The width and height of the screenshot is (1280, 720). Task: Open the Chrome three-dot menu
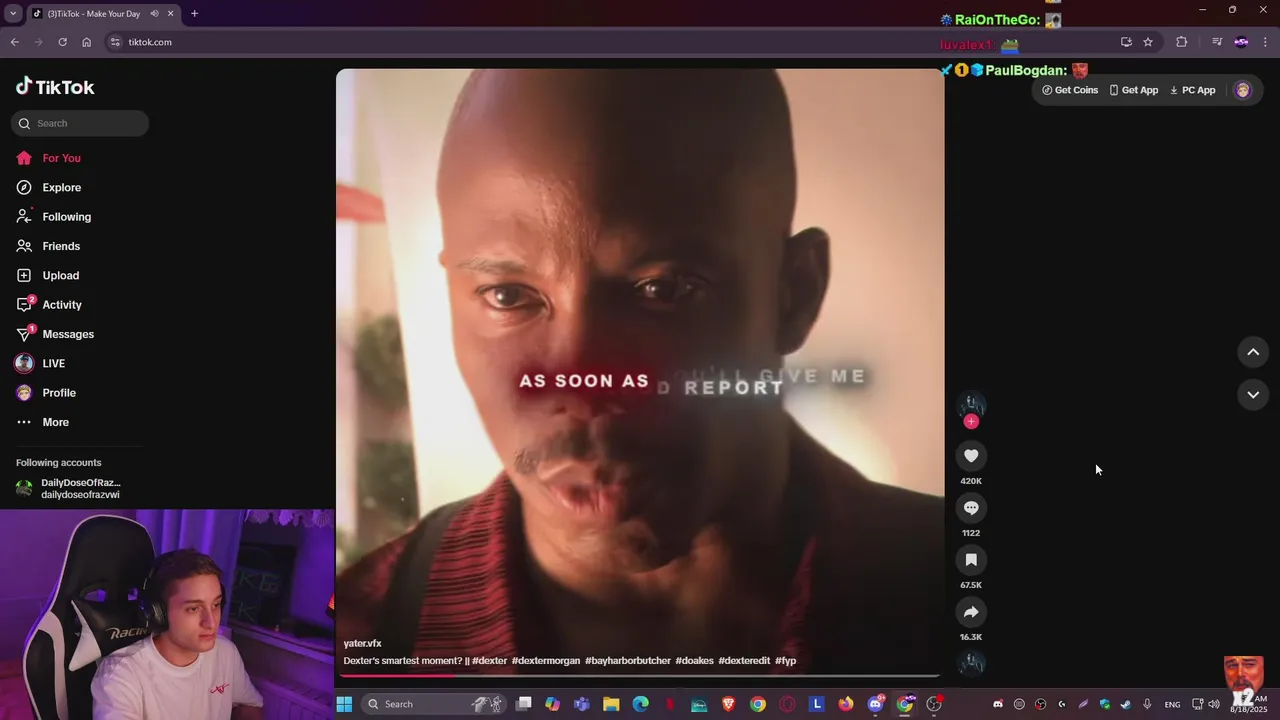point(1266,42)
